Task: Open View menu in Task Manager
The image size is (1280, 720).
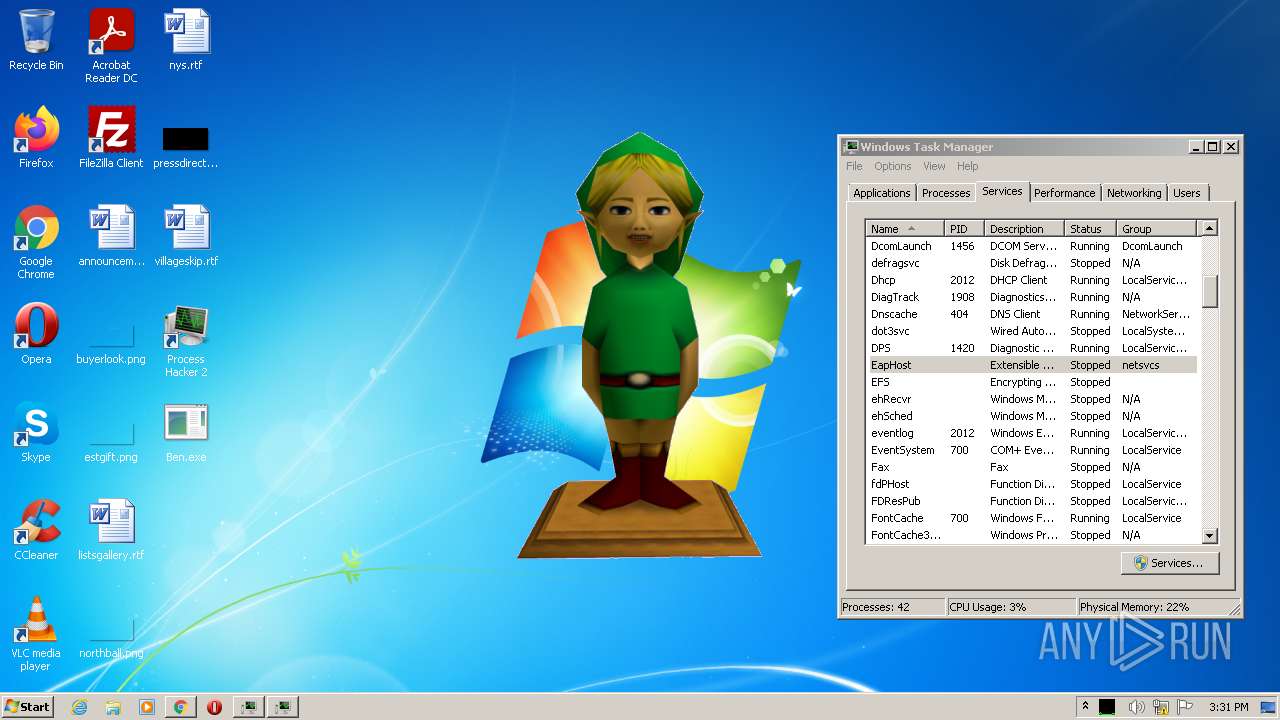Action: (x=934, y=166)
